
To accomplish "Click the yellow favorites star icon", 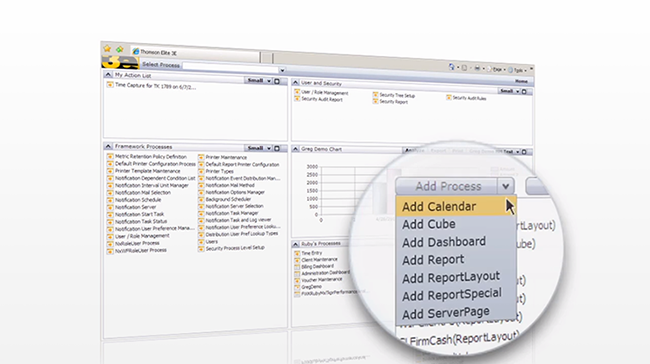I will (x=107, y=49).
